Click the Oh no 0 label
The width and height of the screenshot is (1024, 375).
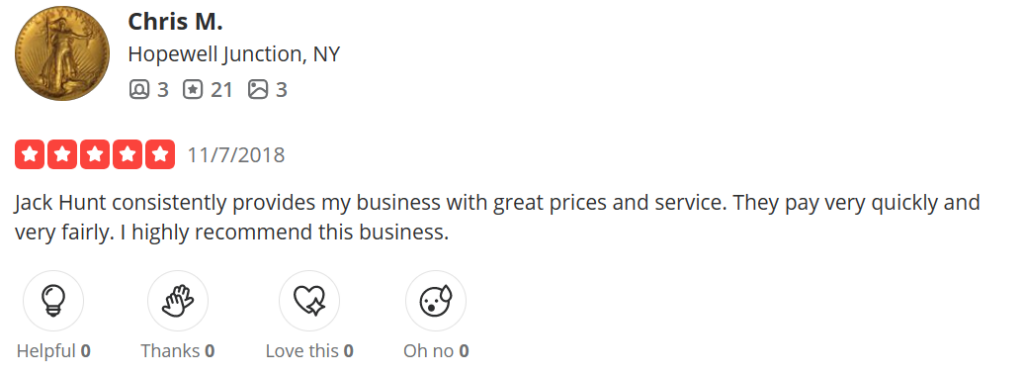pos(436,351)
